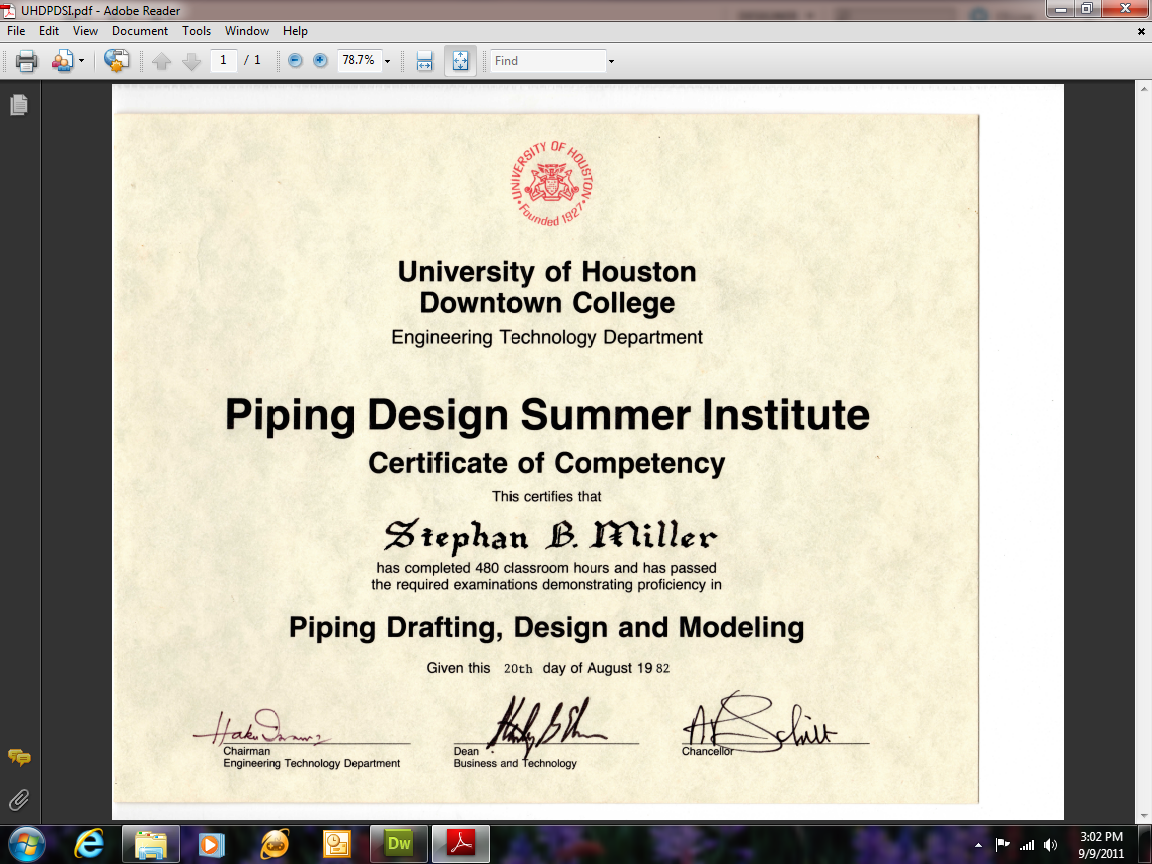1152x864 pixels.
Task: Click the zoom out minus button
Action: (295, 60)
